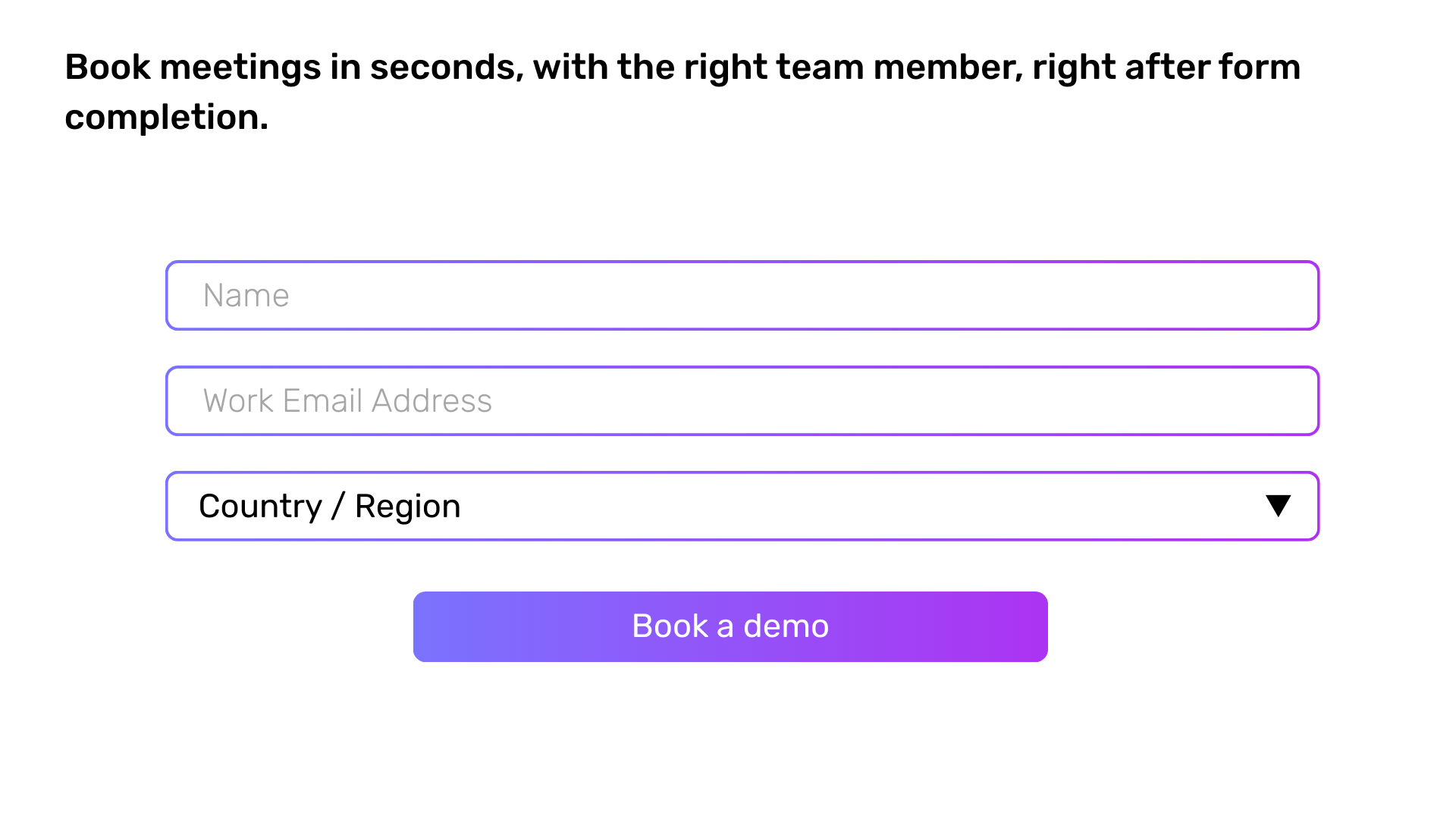Submit the form with Book a demo

click(x=730, y=626)
